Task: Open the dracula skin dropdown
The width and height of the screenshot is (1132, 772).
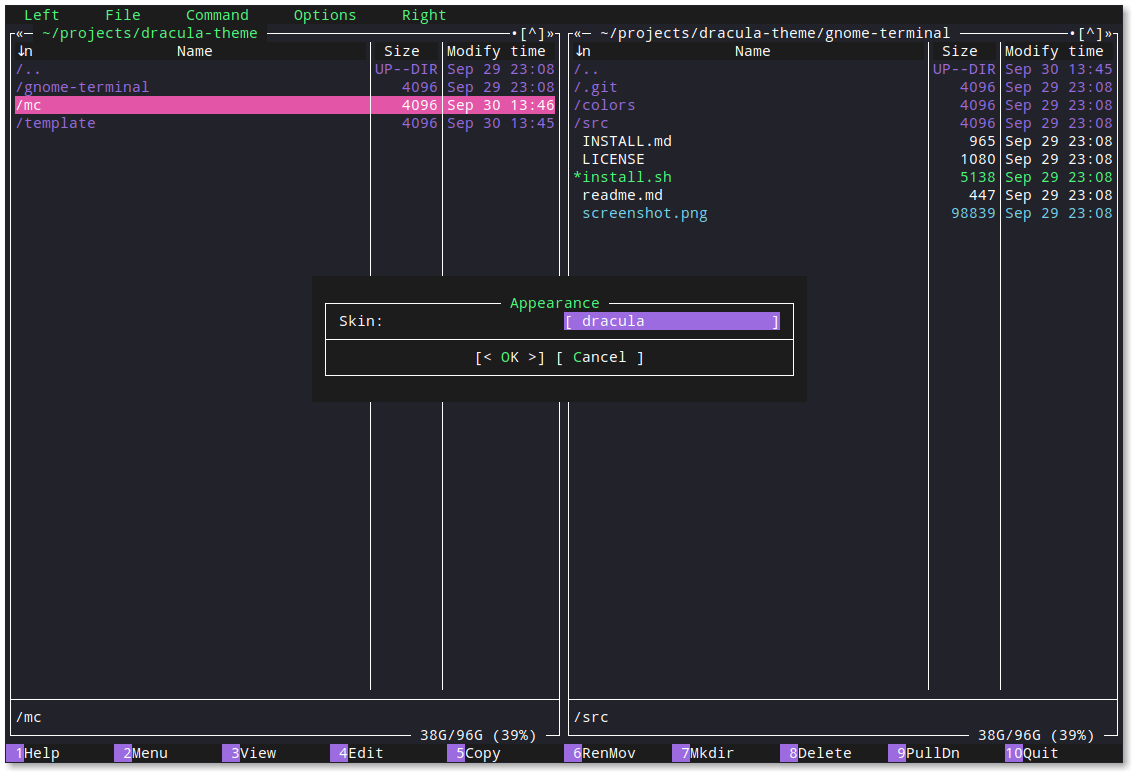Action: click(671, 320)
